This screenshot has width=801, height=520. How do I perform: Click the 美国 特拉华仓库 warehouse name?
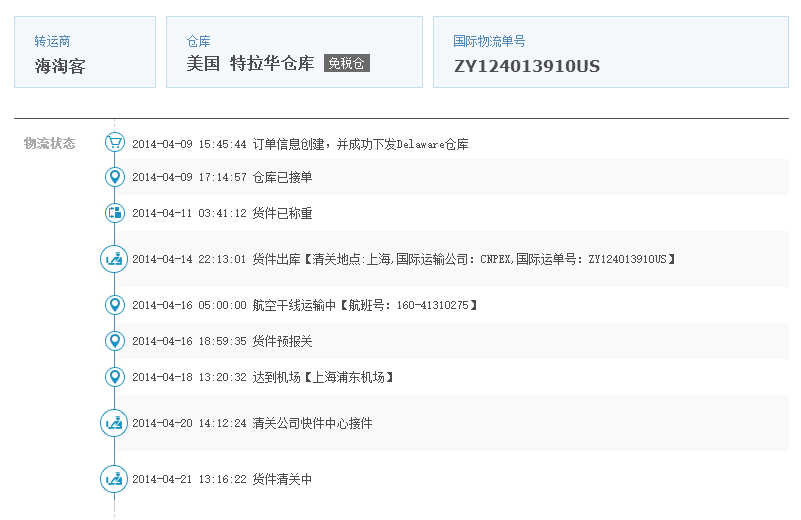250,63
